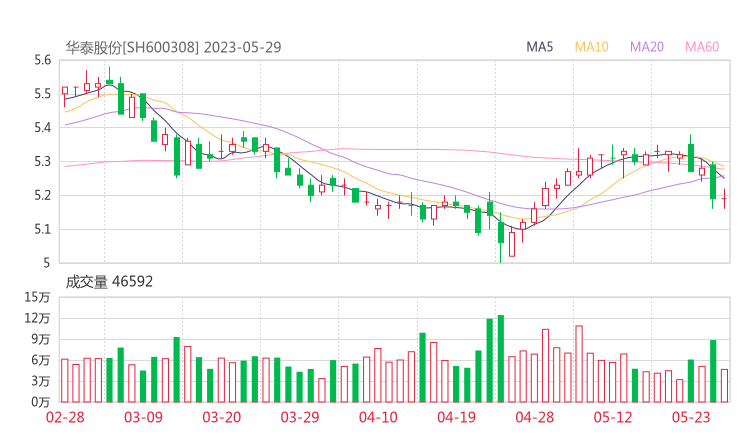Select the 5.2 price axis label
The height and width of the screenshot is (440, 740).
tap(42, 195)
